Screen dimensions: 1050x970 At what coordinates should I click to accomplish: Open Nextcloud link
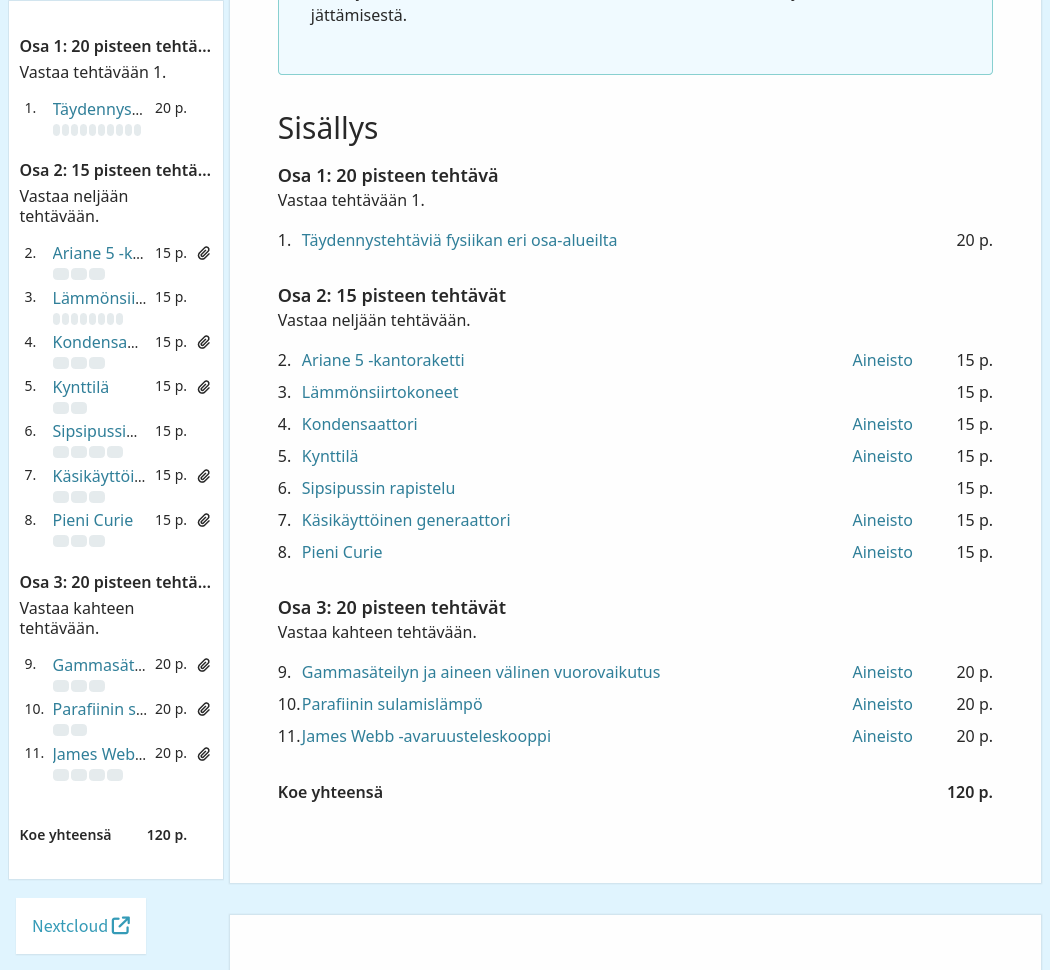tap(81, 926)
